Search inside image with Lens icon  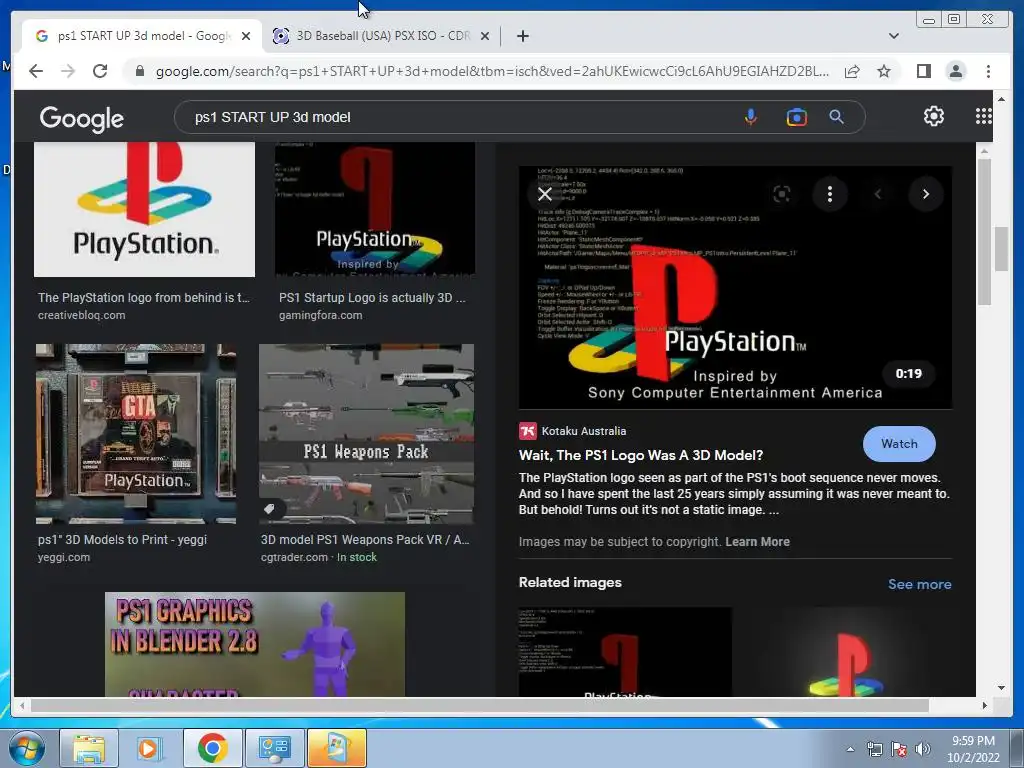[x=782, y=194]
